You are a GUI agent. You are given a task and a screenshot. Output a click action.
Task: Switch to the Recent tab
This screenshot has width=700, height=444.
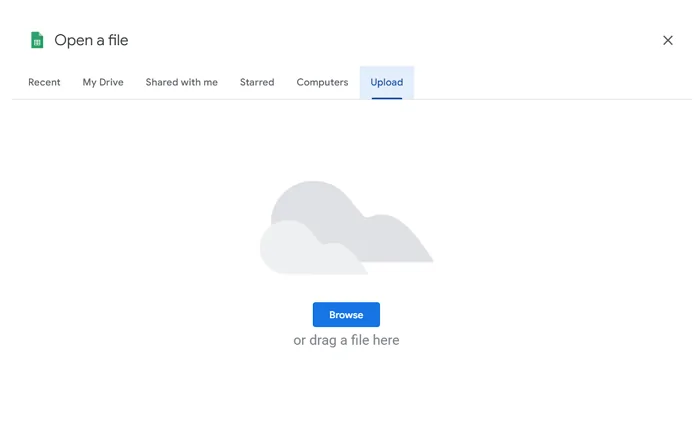point(44,82)
